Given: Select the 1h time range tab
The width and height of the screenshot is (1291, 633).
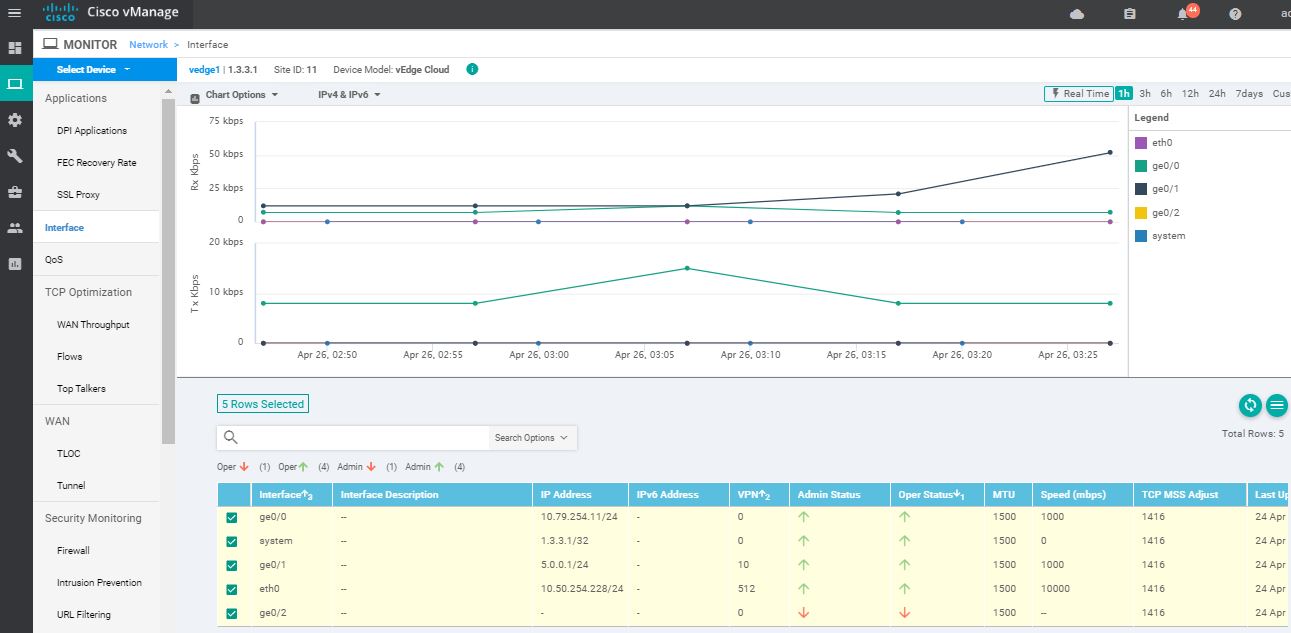Looking at the screenshot, I should click(1124, 94).
